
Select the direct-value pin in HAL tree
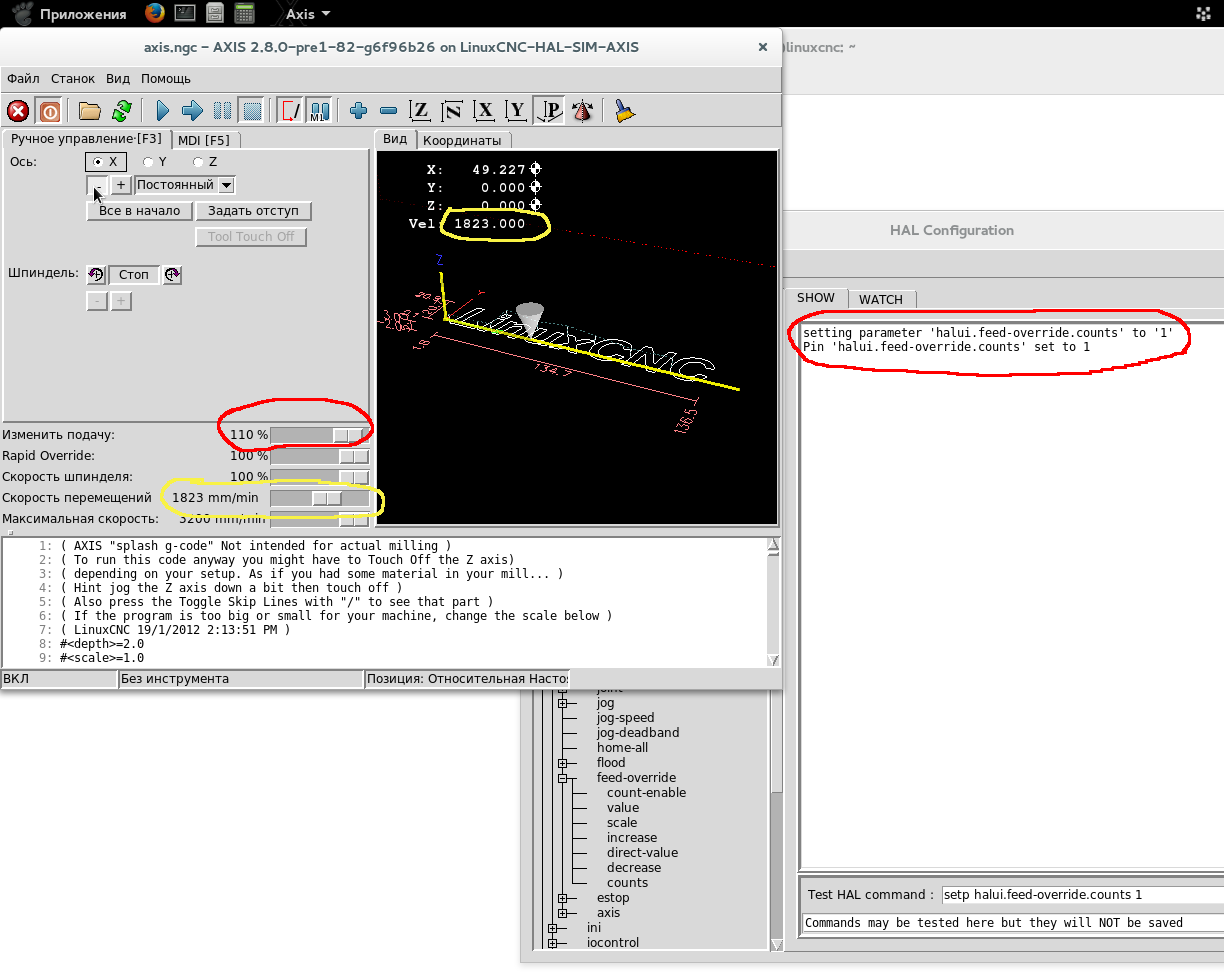642,853
